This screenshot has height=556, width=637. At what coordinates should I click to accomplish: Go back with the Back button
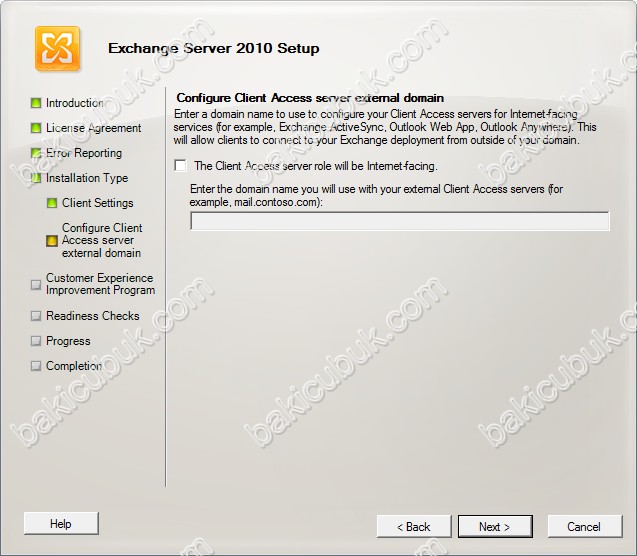coord(414,526)
